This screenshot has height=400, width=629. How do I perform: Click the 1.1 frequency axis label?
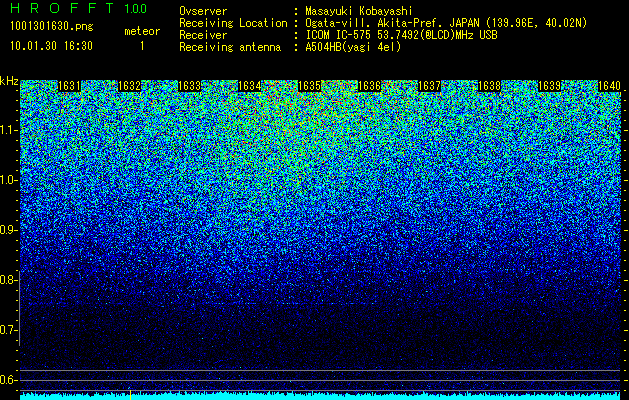(8, 130)
